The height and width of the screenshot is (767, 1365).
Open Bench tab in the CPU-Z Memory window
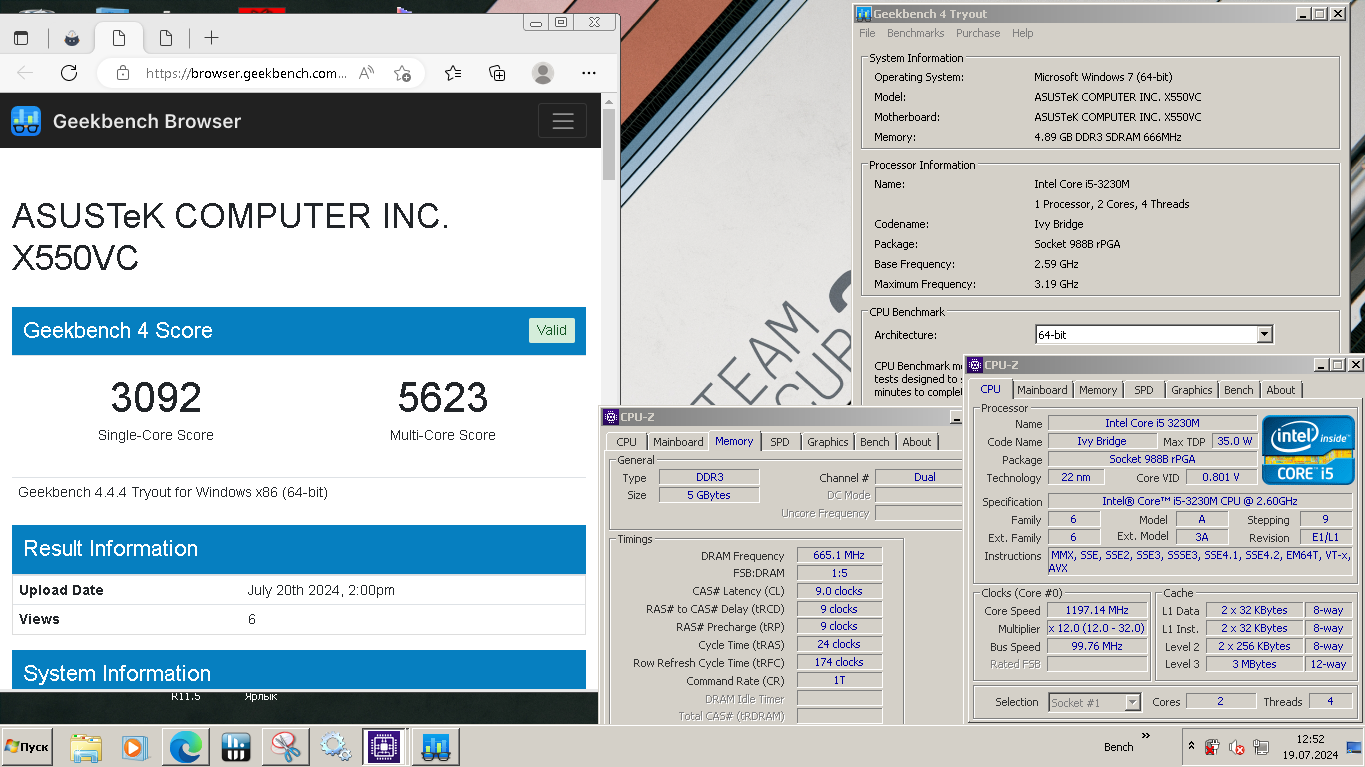pos(874,442)
